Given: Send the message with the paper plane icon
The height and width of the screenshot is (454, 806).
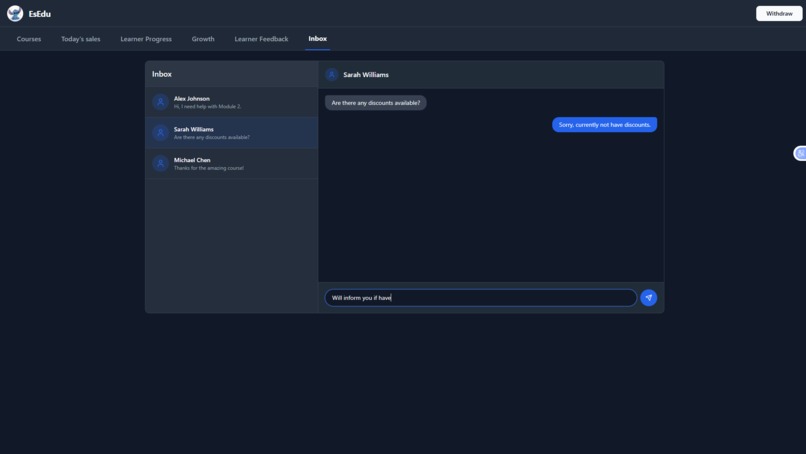Looking at the screenshot, I should pos(648,298).
